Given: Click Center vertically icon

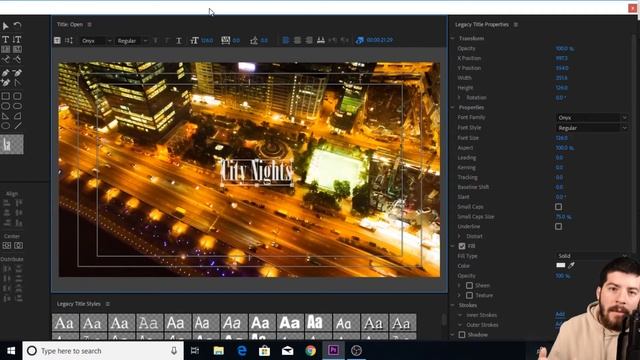Looking at the screenshot, I should click(x=7, y=246).
